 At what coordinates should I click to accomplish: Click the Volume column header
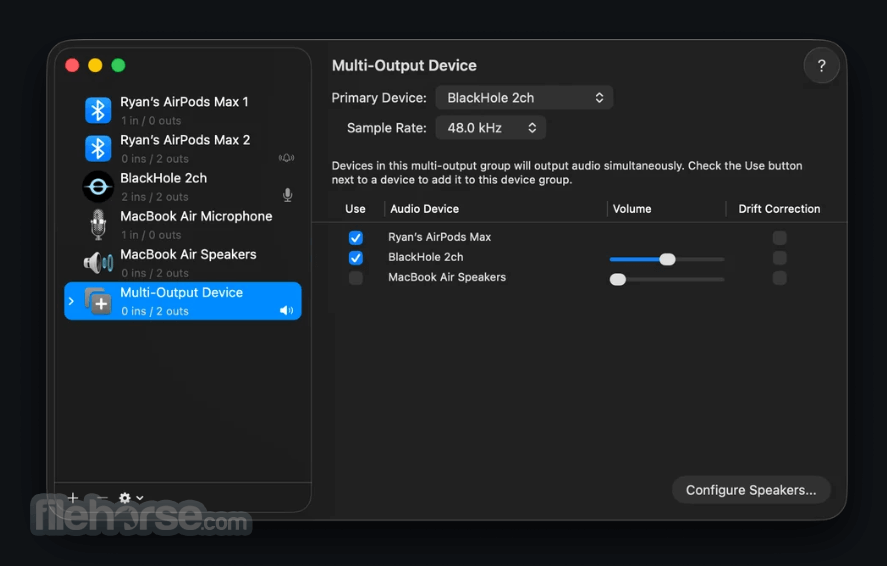(x=632, y=209)
